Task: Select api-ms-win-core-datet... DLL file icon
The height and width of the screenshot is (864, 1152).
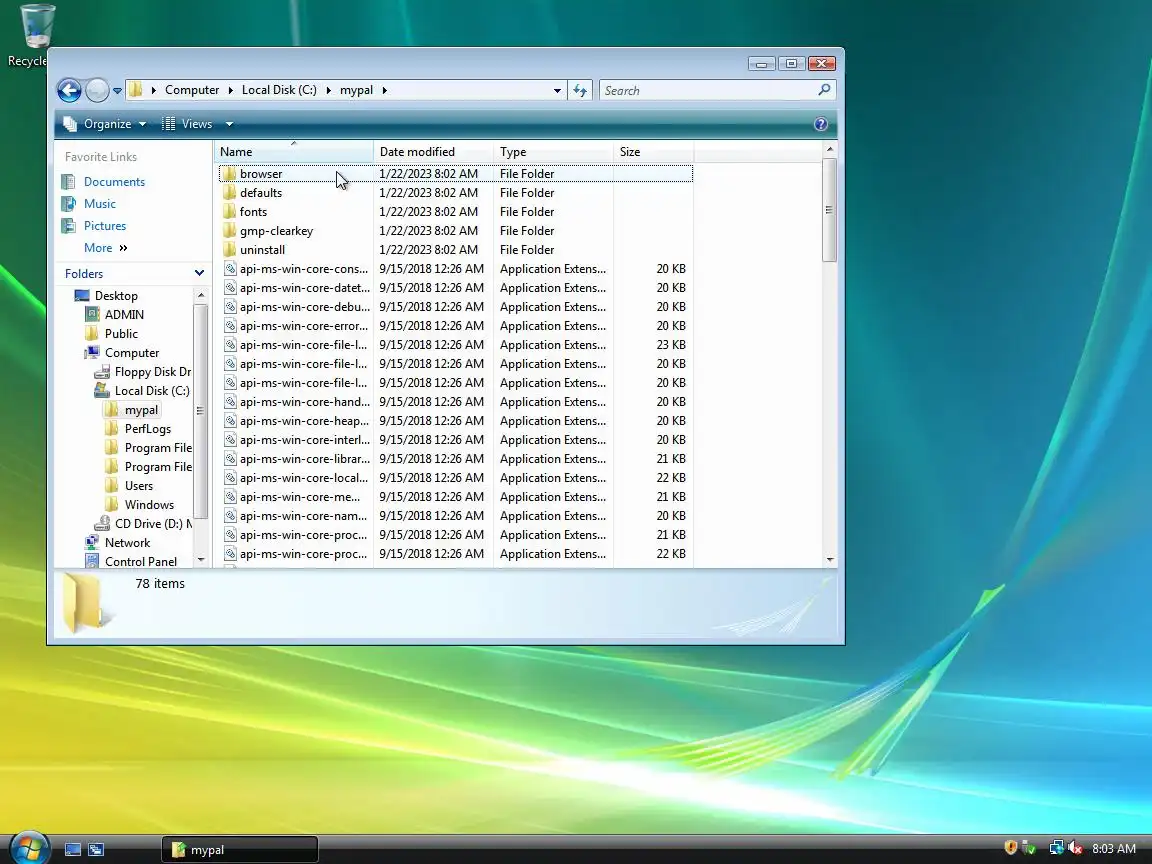Action: tap(230, 288)
